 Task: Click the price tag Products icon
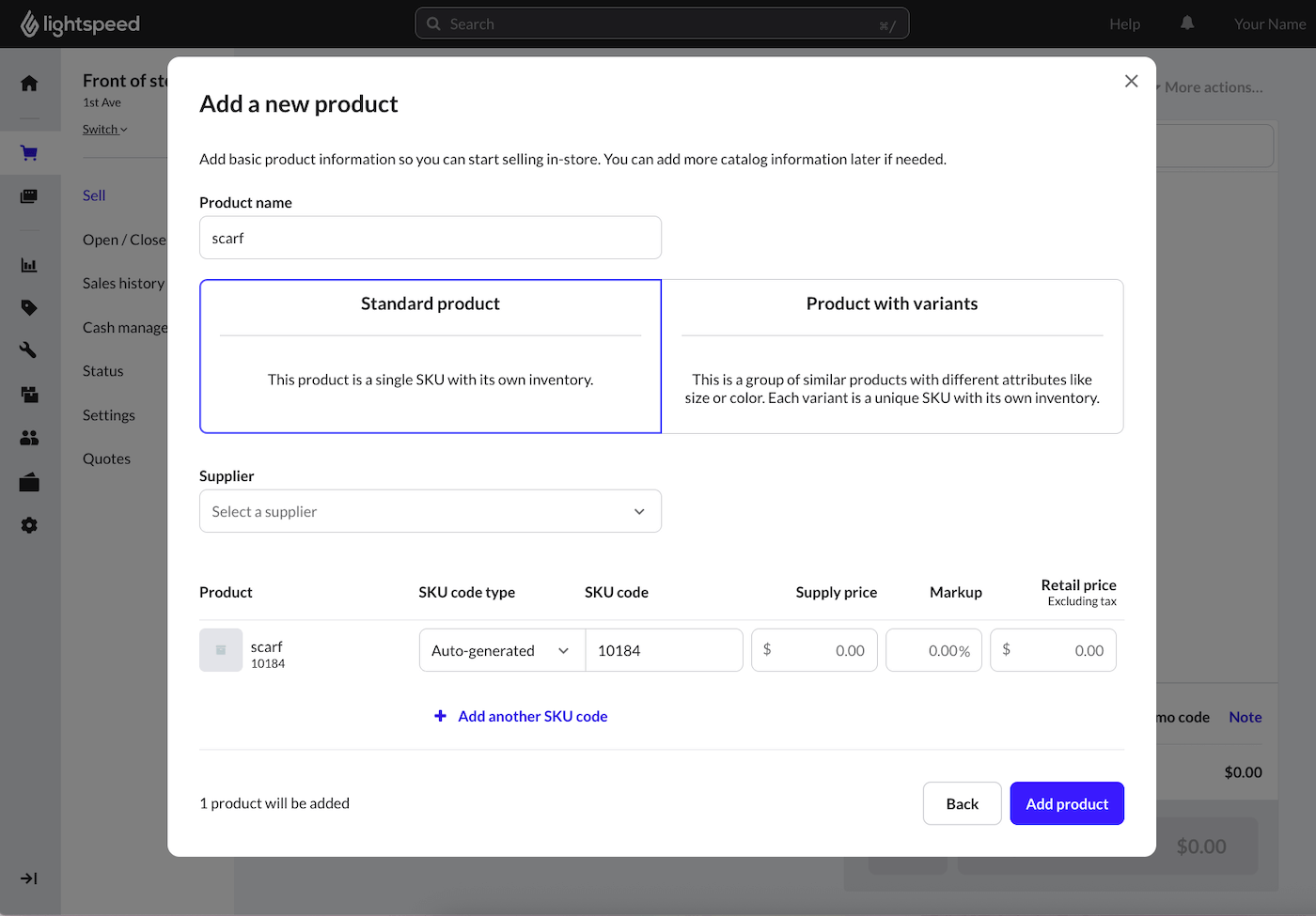click(x=29, y=307)
